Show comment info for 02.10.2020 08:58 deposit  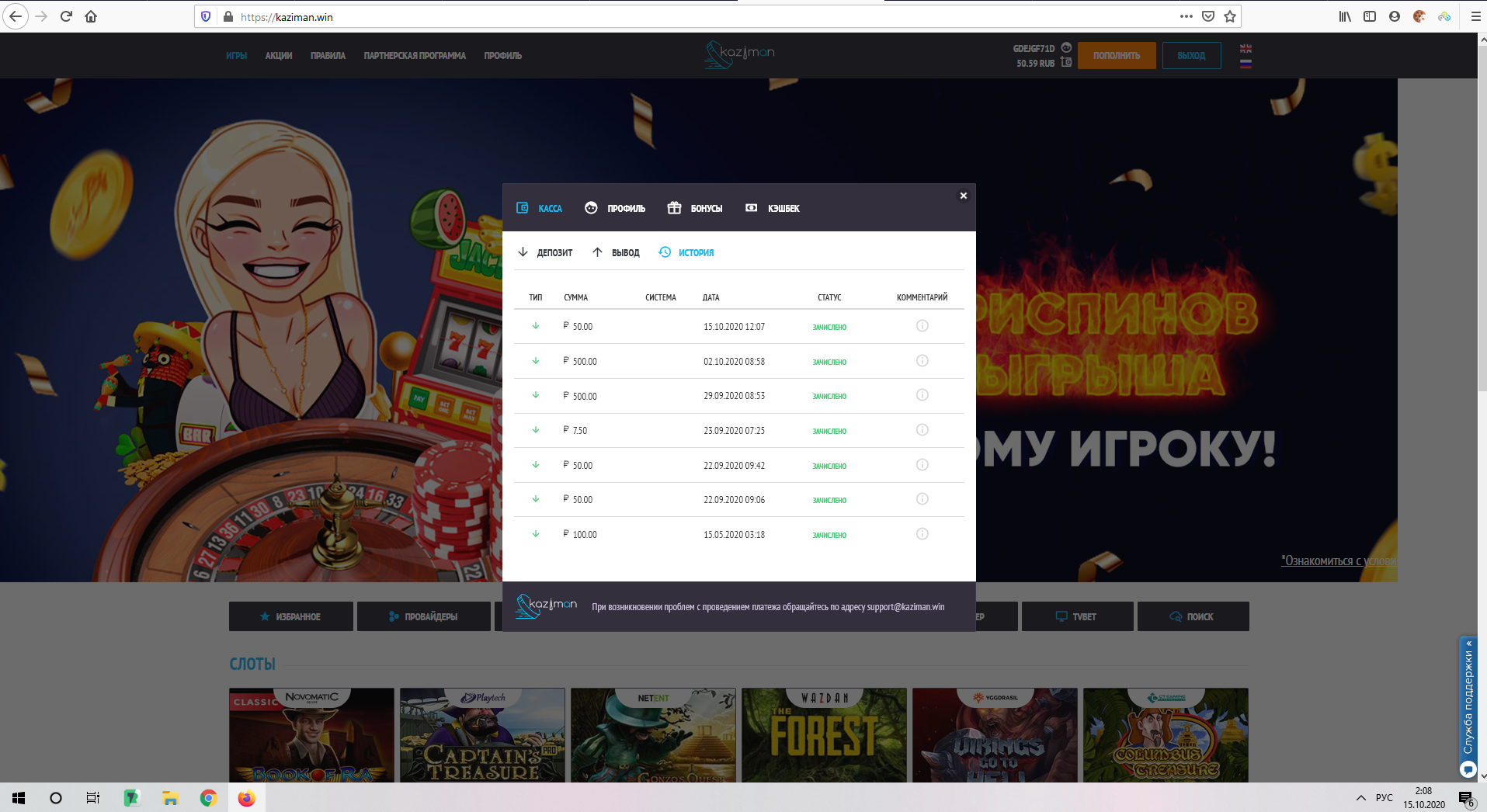tap(922, 361)
